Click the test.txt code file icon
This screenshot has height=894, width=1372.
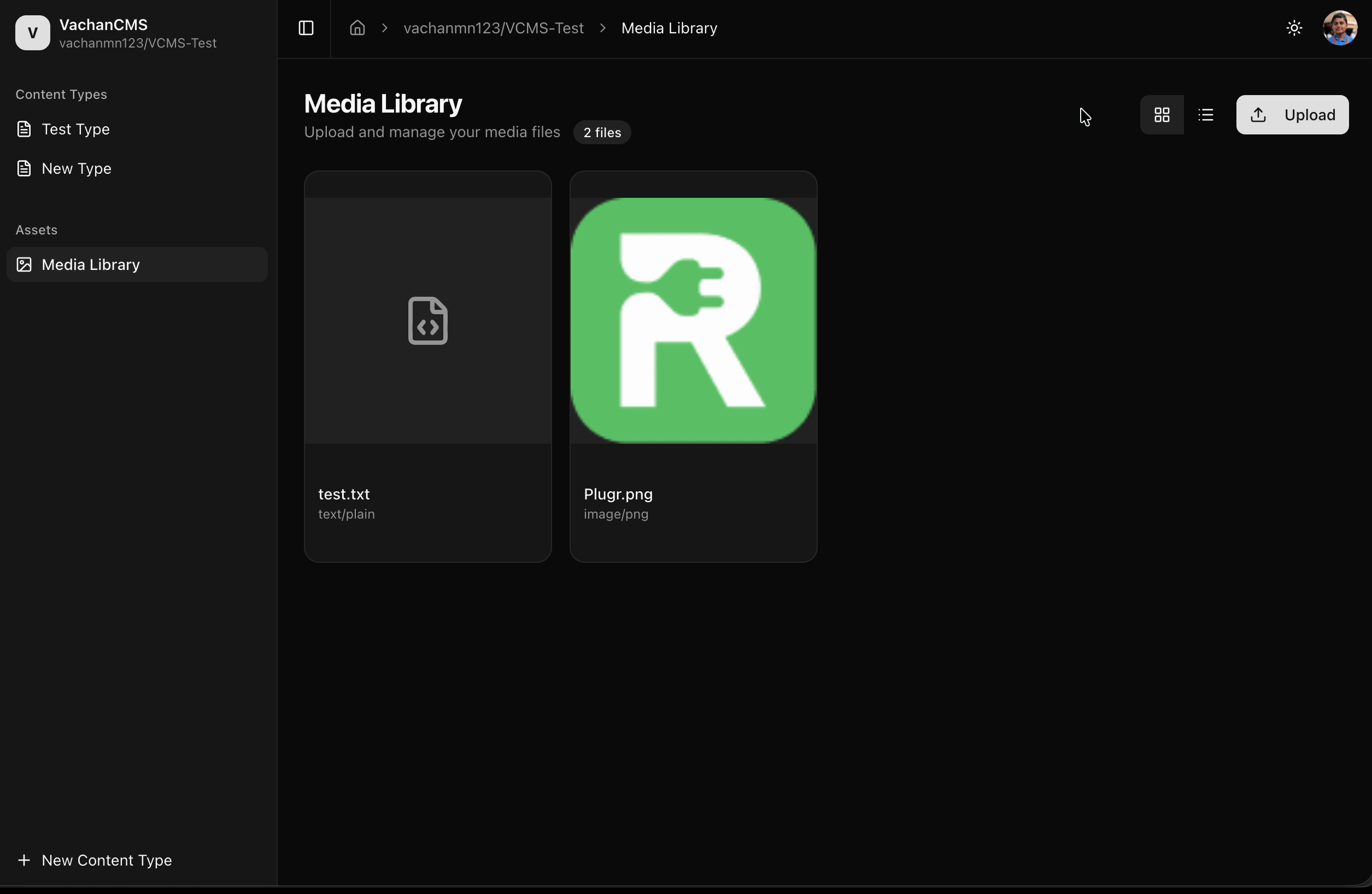pos(428,320)
